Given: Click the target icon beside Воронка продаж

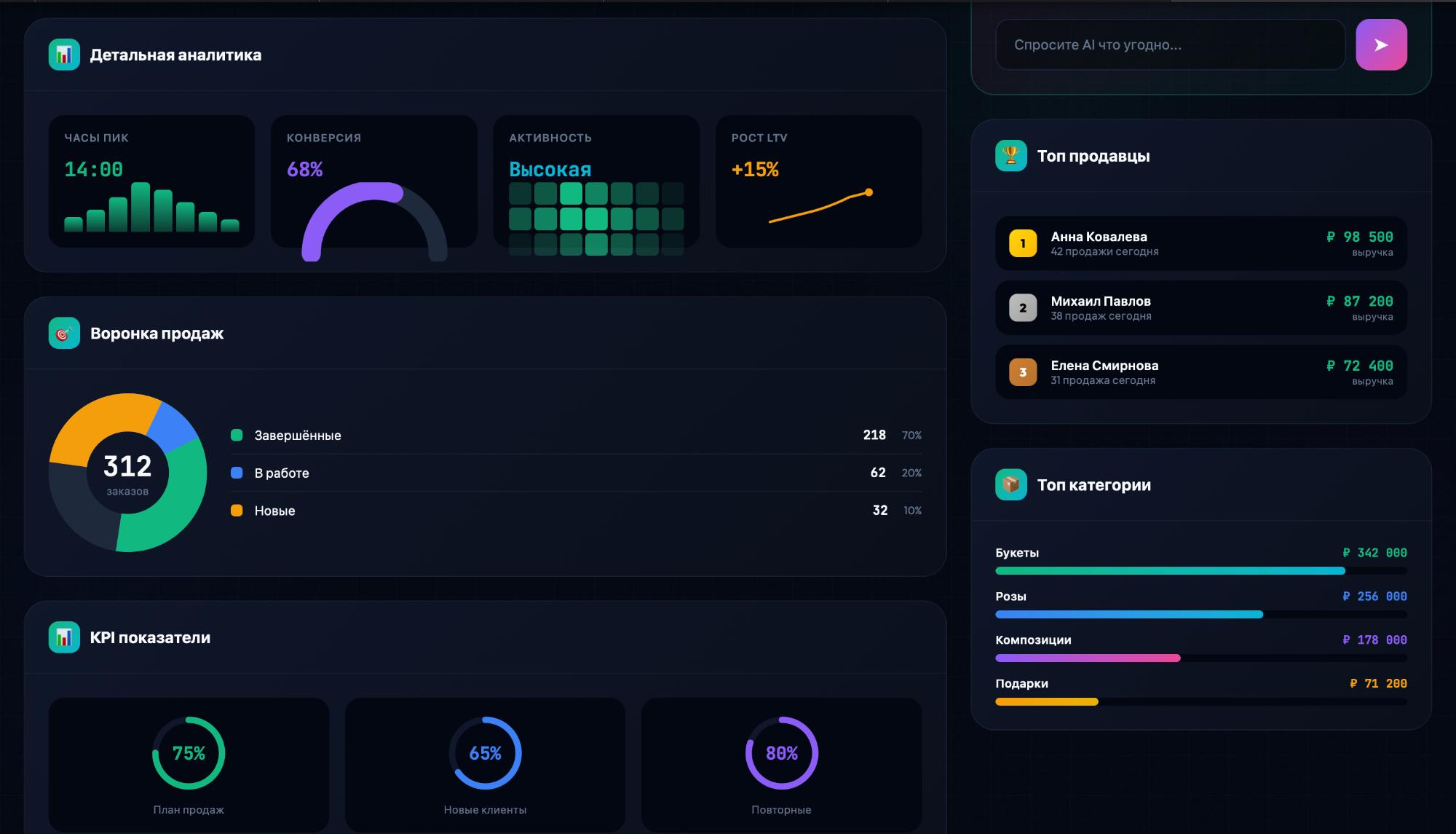Looking at the screenshot, I should tap(64, 334).
